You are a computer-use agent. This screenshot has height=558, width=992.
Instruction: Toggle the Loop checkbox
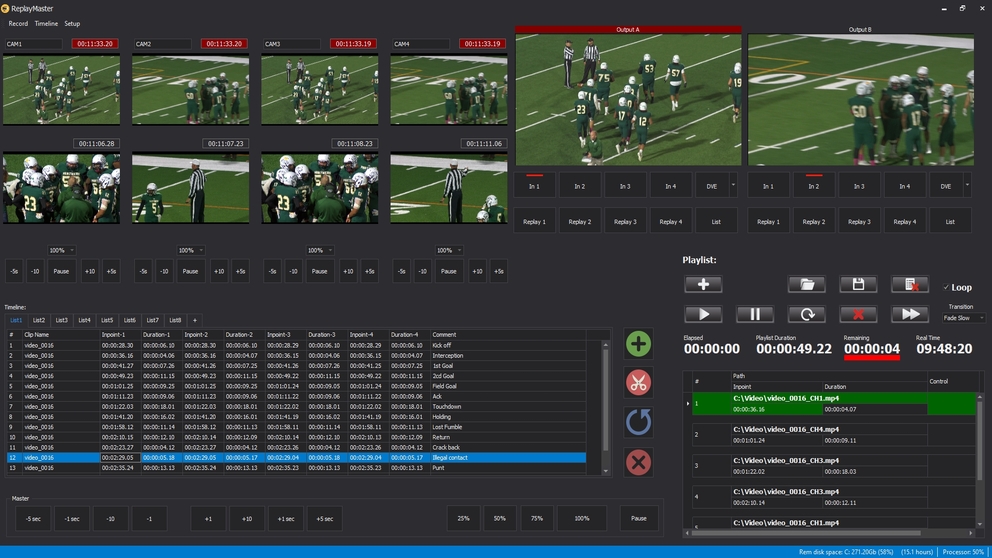[946, 287]
